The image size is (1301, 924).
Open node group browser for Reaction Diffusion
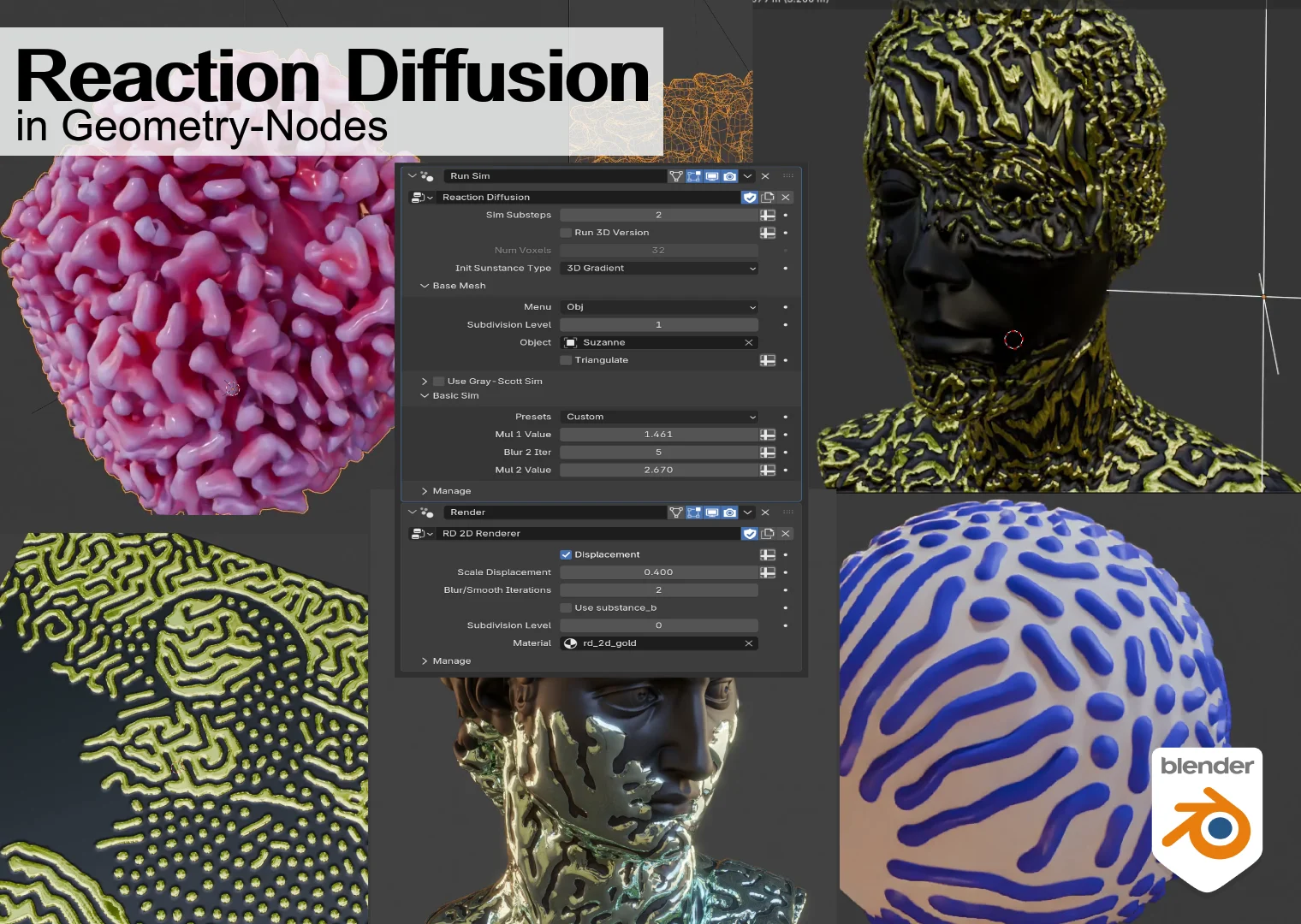click(422, 198)
